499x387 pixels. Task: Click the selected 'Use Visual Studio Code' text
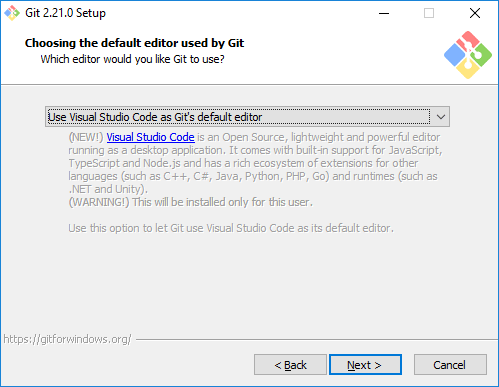pos(155,117)
